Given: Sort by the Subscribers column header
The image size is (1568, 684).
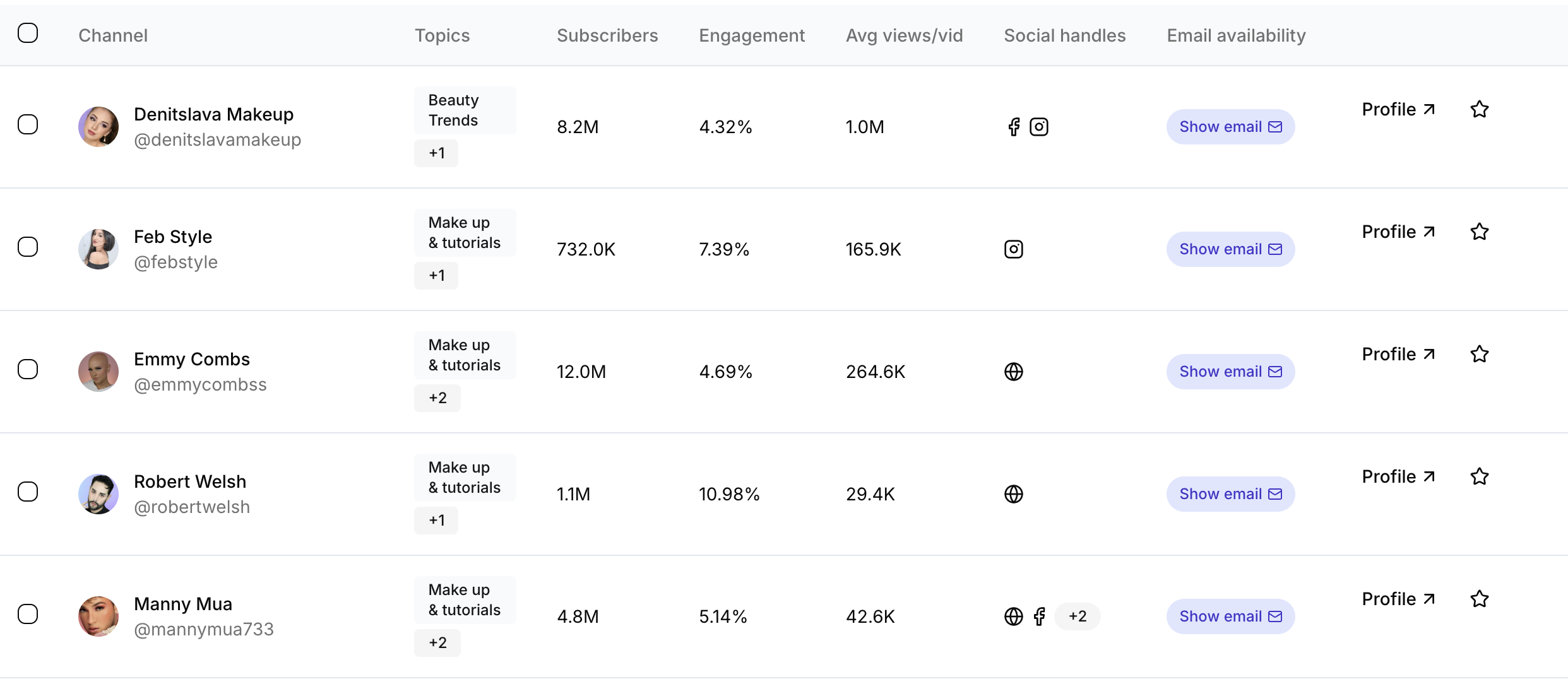Looking at the screenshot, I should [x=607, y=35].
